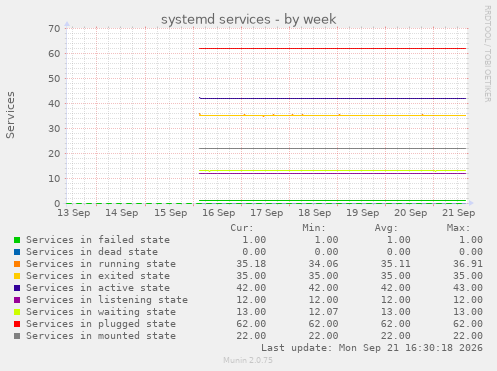Click the '19 Sep' x-axis label
Screen dimensions: 497x371
click(363, 213)
